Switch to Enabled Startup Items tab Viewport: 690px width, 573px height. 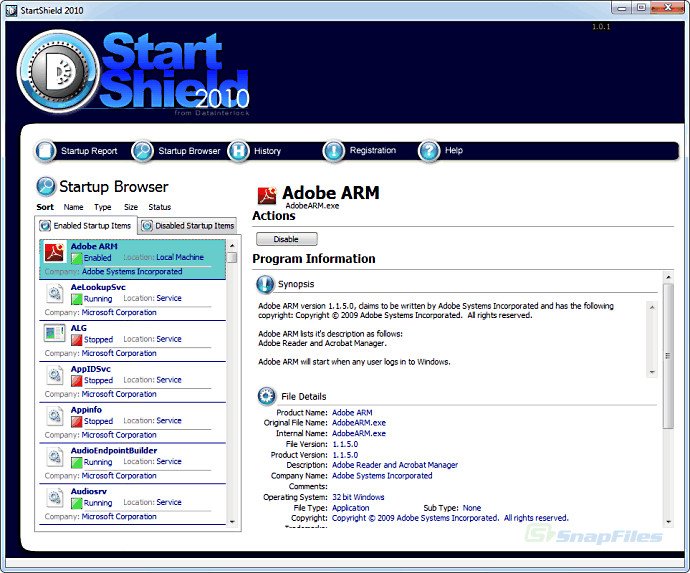click(86, 226)
